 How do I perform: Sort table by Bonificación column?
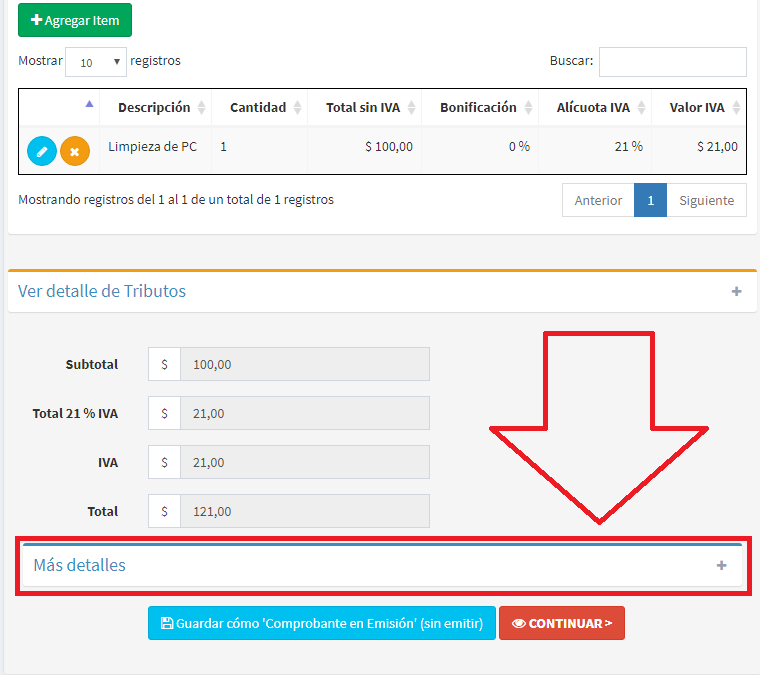(x=480, y=107)
